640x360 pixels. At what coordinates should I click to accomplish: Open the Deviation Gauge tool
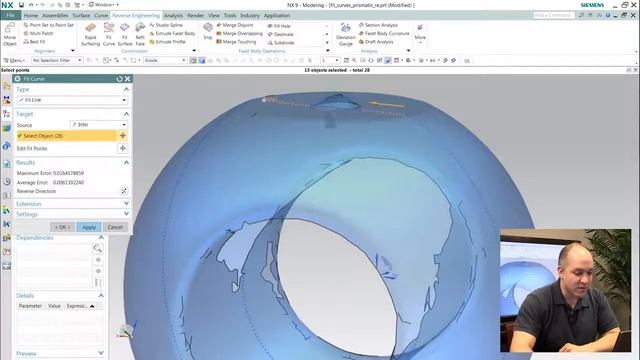pos(345,34)
